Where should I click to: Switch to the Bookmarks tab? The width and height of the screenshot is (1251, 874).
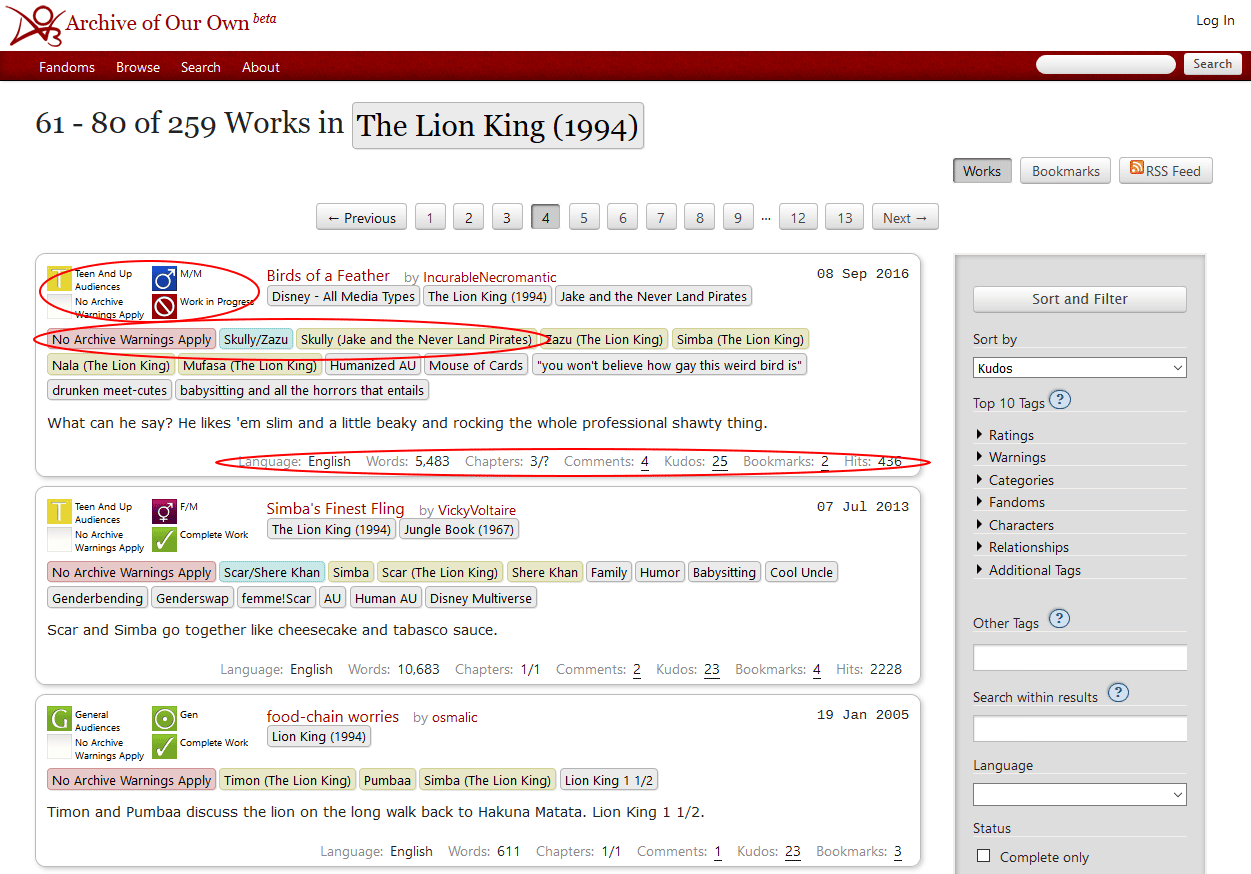(1065, 171)
